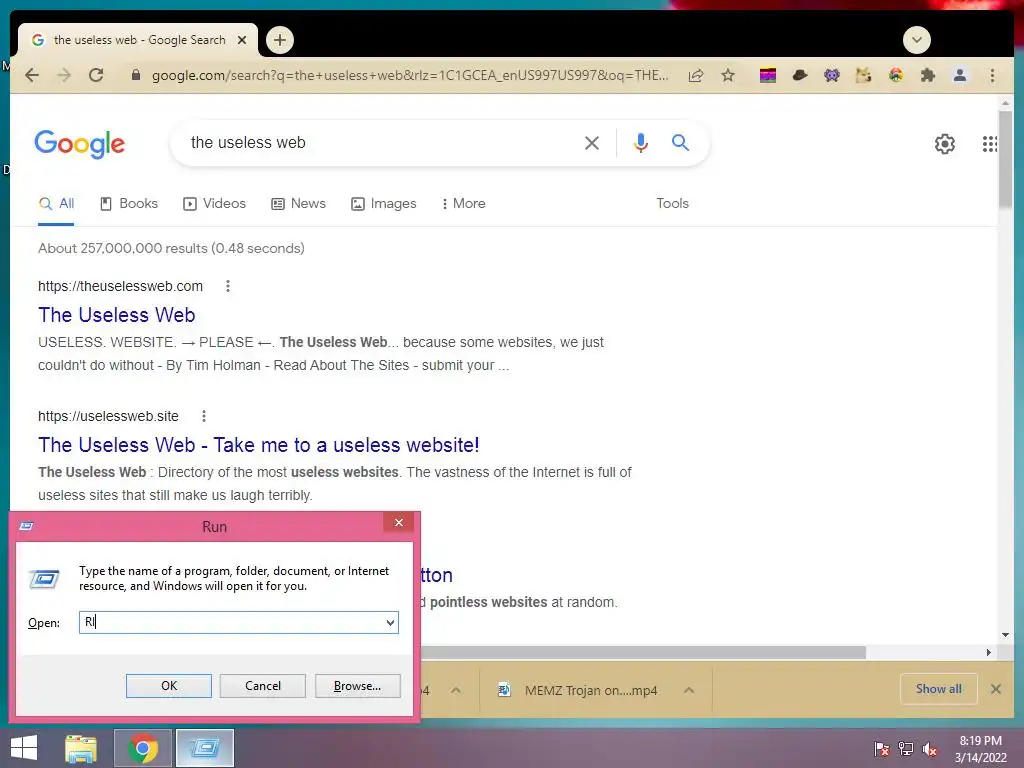
Task: Click the Google search input field
Action: [382, 143]
